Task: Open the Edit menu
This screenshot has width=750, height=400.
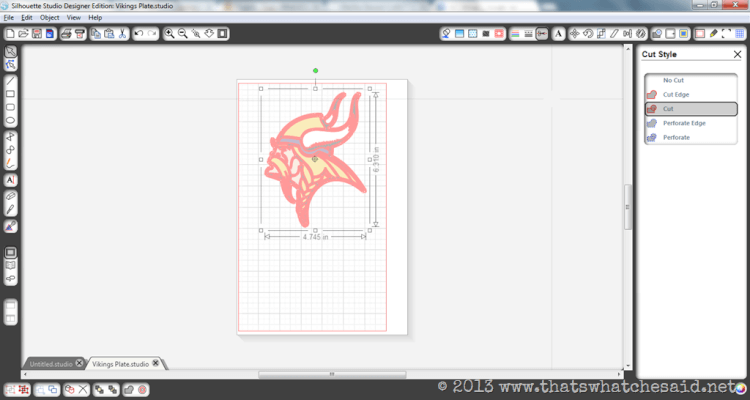Action: pyautogui.click(x=27, y=18)
